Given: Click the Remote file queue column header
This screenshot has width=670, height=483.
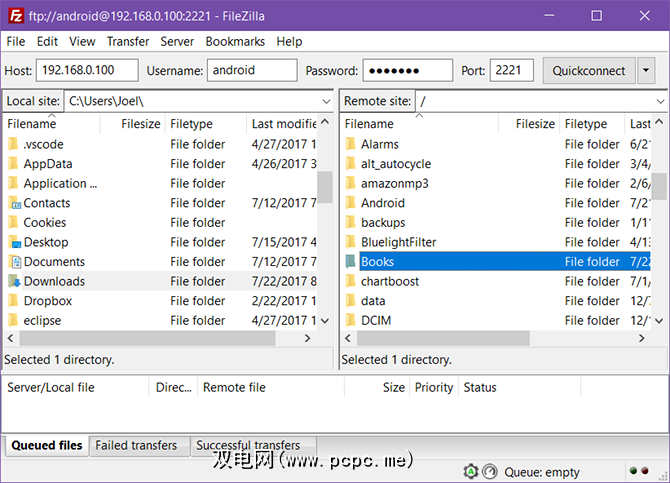Looking at the screenshot, I should click(271, 387).
